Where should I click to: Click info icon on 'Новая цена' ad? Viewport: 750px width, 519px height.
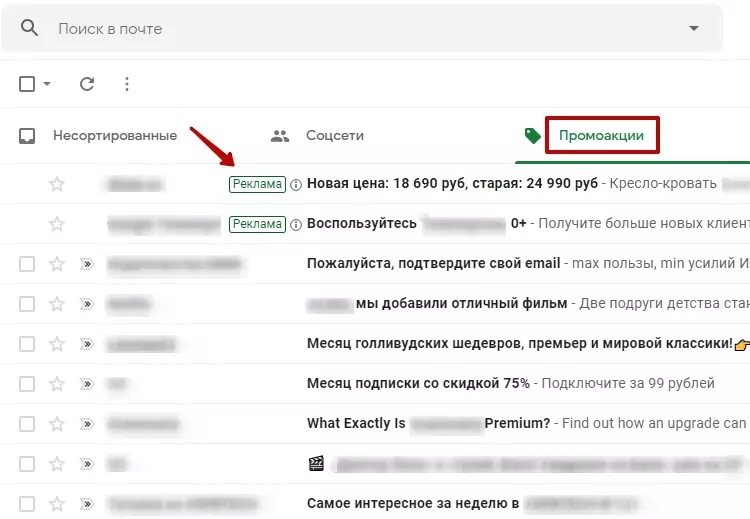point(296,184)
